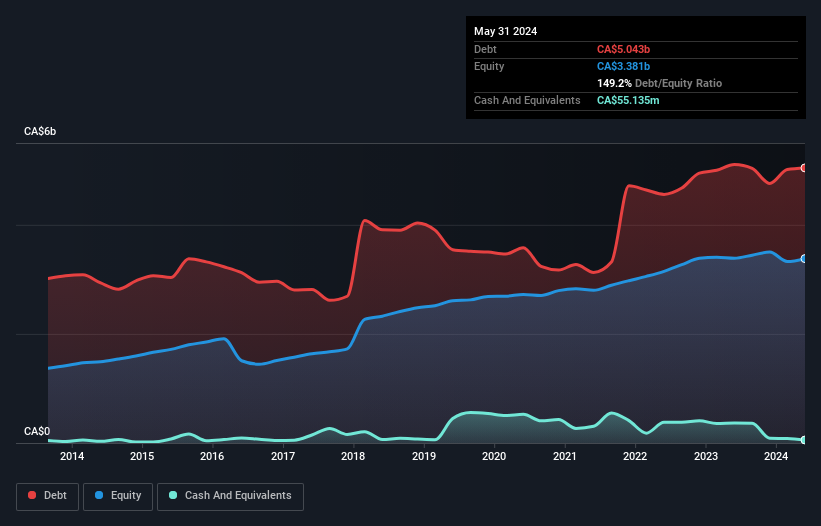Toggle the Cash And Equivalents series in the legend
Screen dimensions: 821x526
point(230,496)
